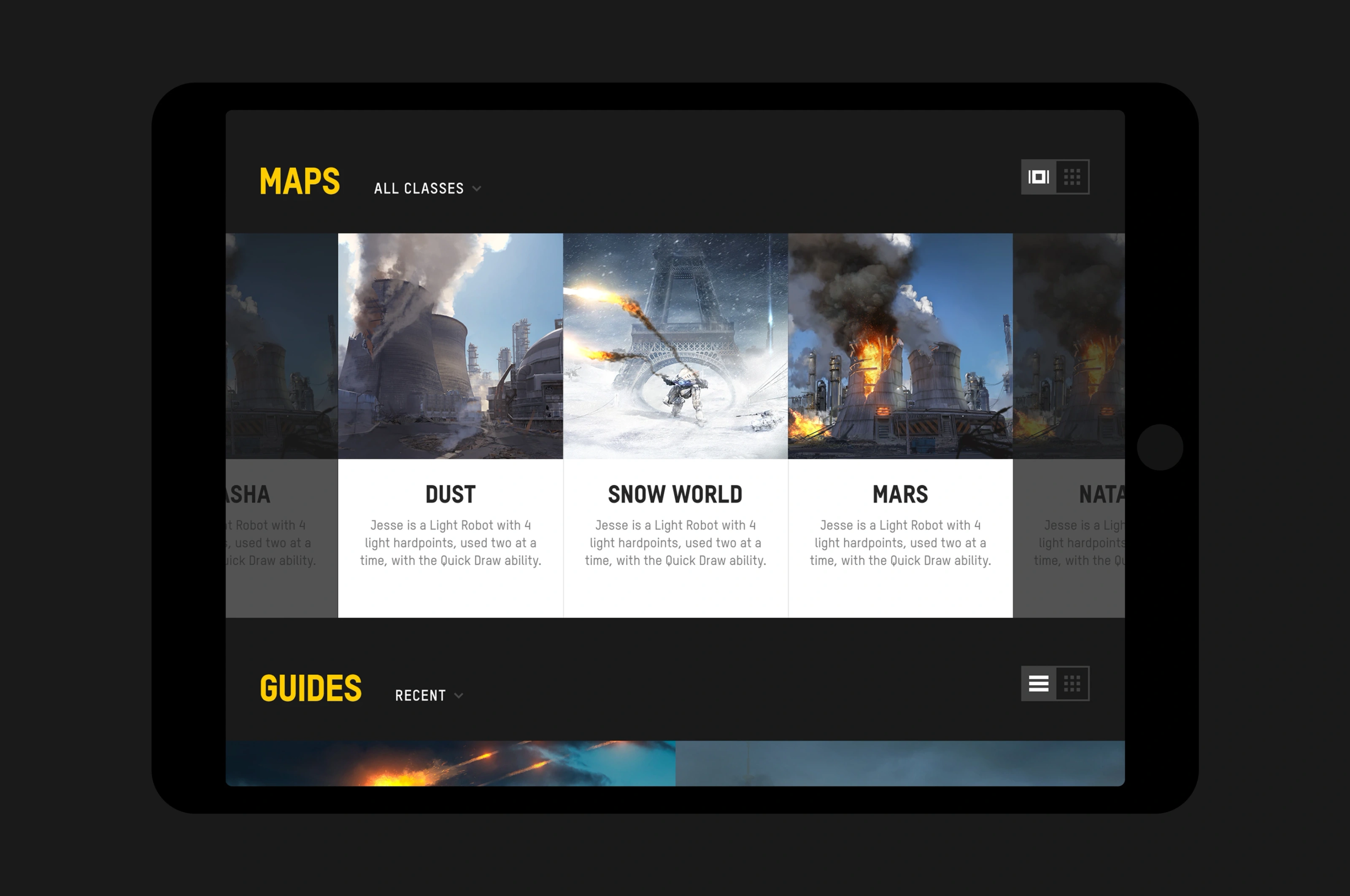Click the Snow World card description text
The width and height of the screenshot is (1350, 896).
(x=675, y=543)
